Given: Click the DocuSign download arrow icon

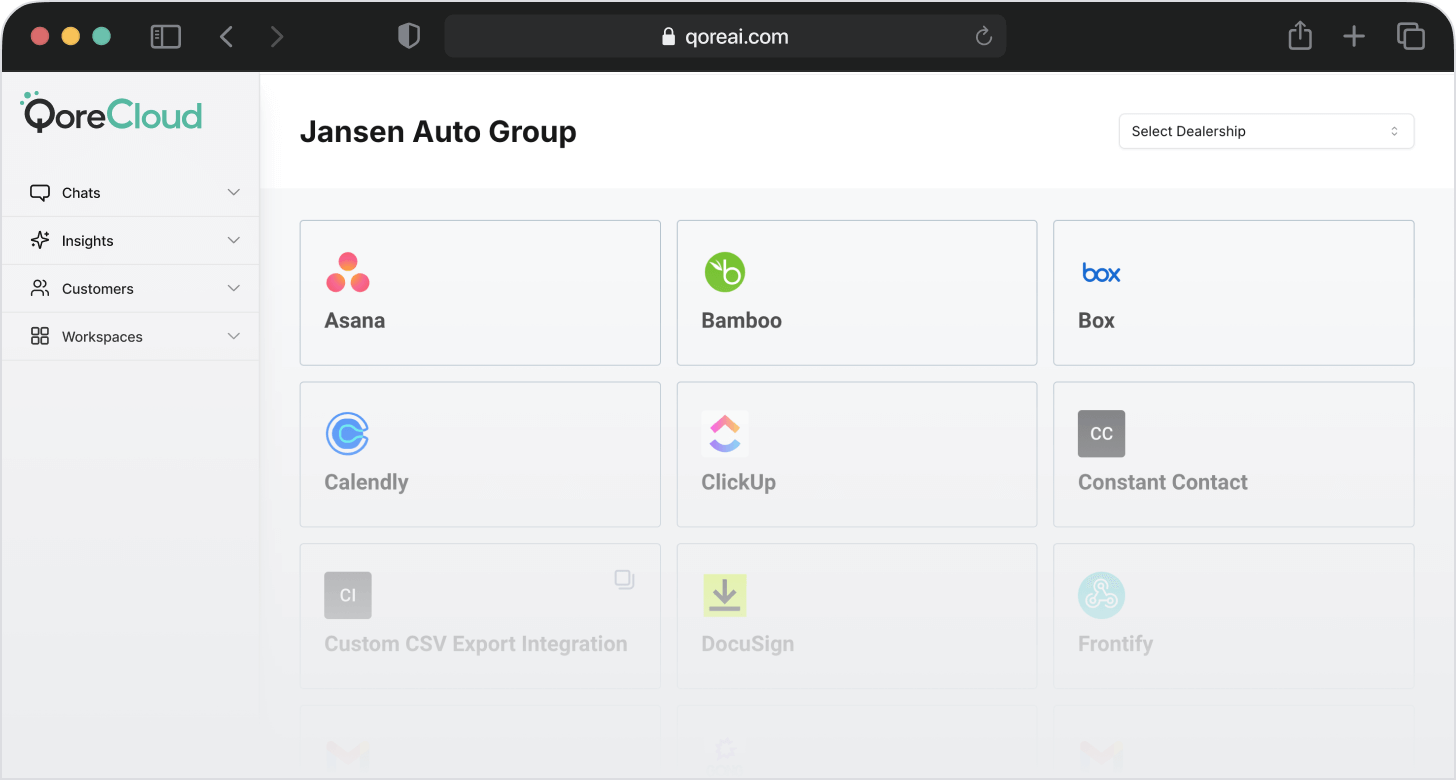Looking at the screenshot, I should click(725, 595).
